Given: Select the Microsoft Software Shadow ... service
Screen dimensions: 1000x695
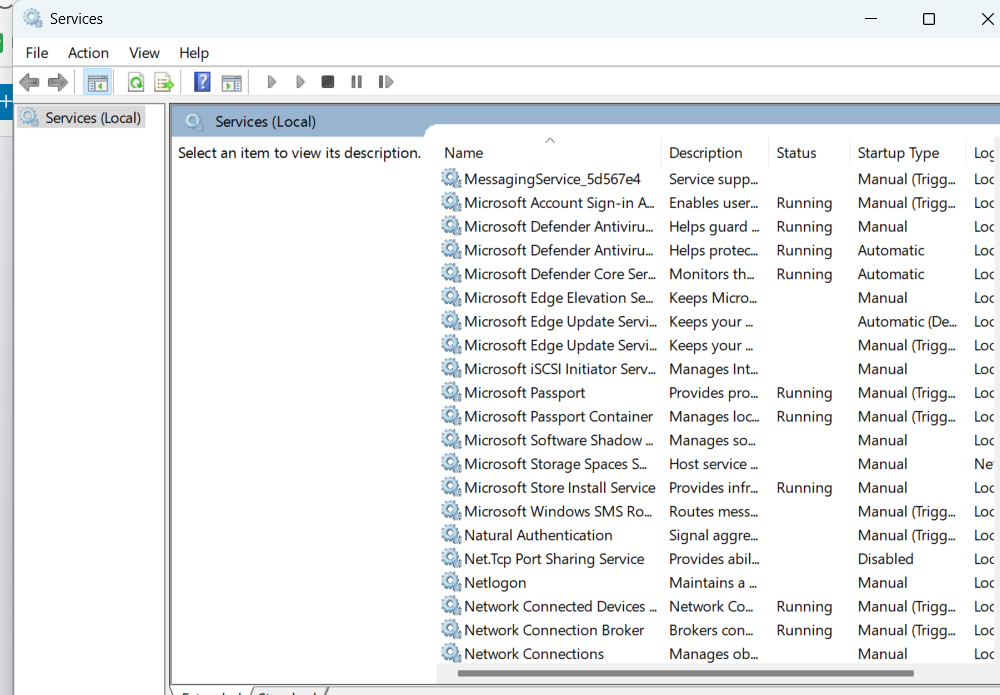Looking at the screenshot, I should 559,440.
